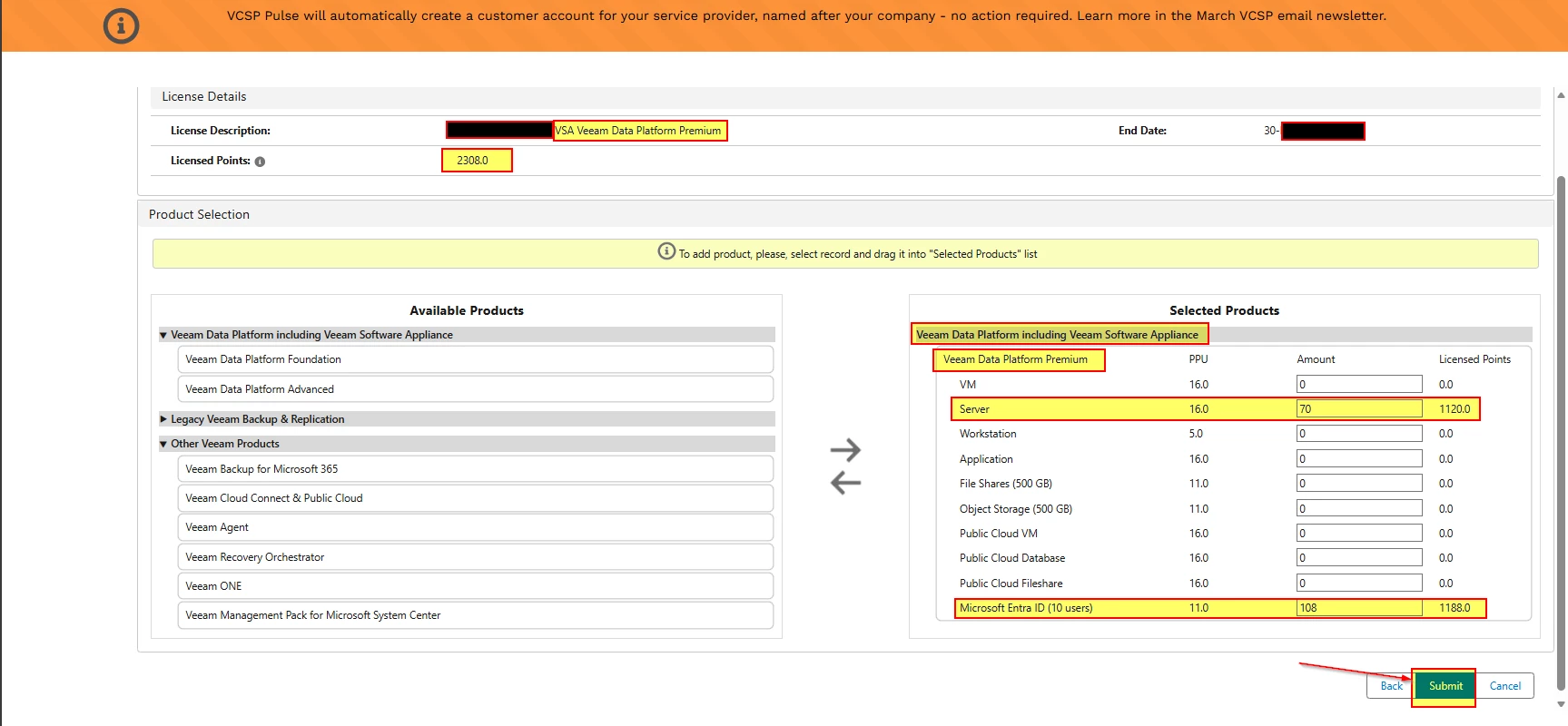Expand Legacy Veeam Backup & Replication group
This screenshot has height=726, width=1568.
[x=163, y=419]
